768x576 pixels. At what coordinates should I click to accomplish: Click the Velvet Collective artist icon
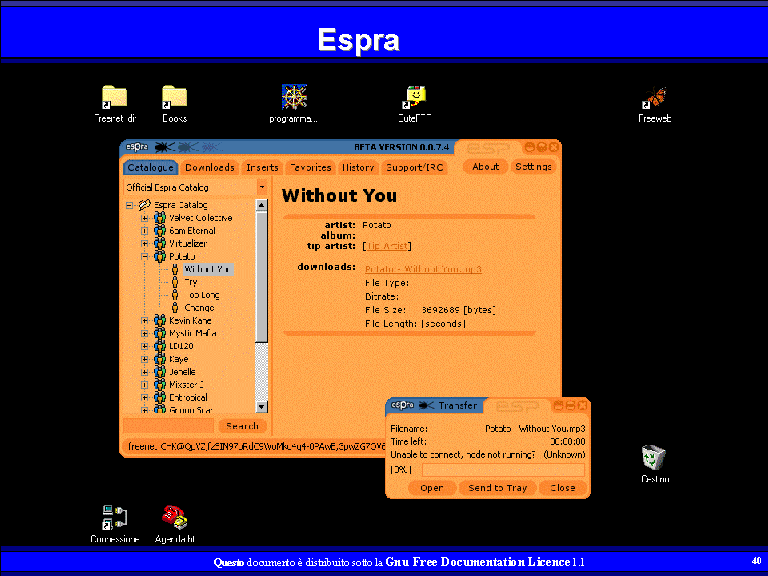pyautogui.click(x=160, y=217)
